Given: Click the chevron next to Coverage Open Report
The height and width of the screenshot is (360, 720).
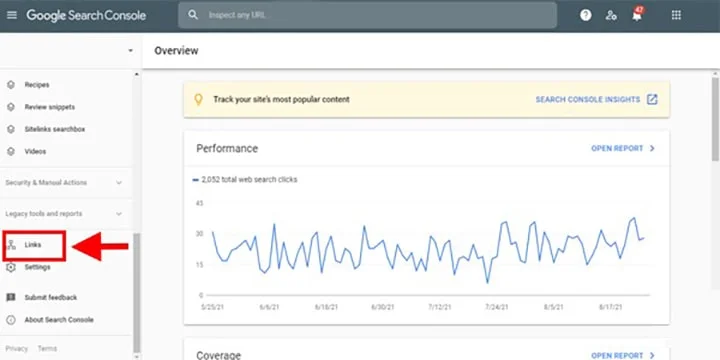Looking at the screenshot, I should coord(652,355).
